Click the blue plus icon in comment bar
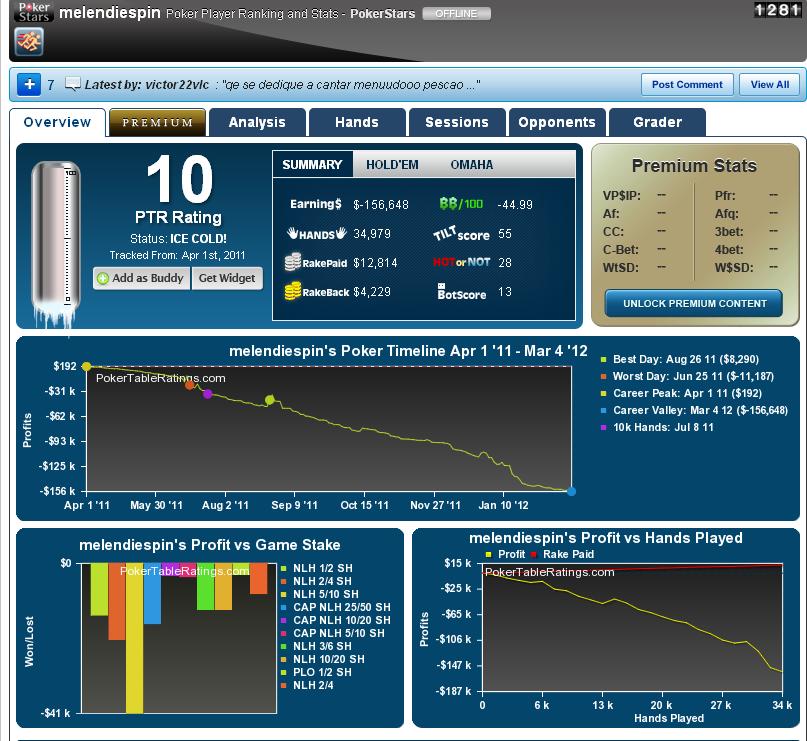The width and height of the screenshot is (807, 741). click(29, 84)
